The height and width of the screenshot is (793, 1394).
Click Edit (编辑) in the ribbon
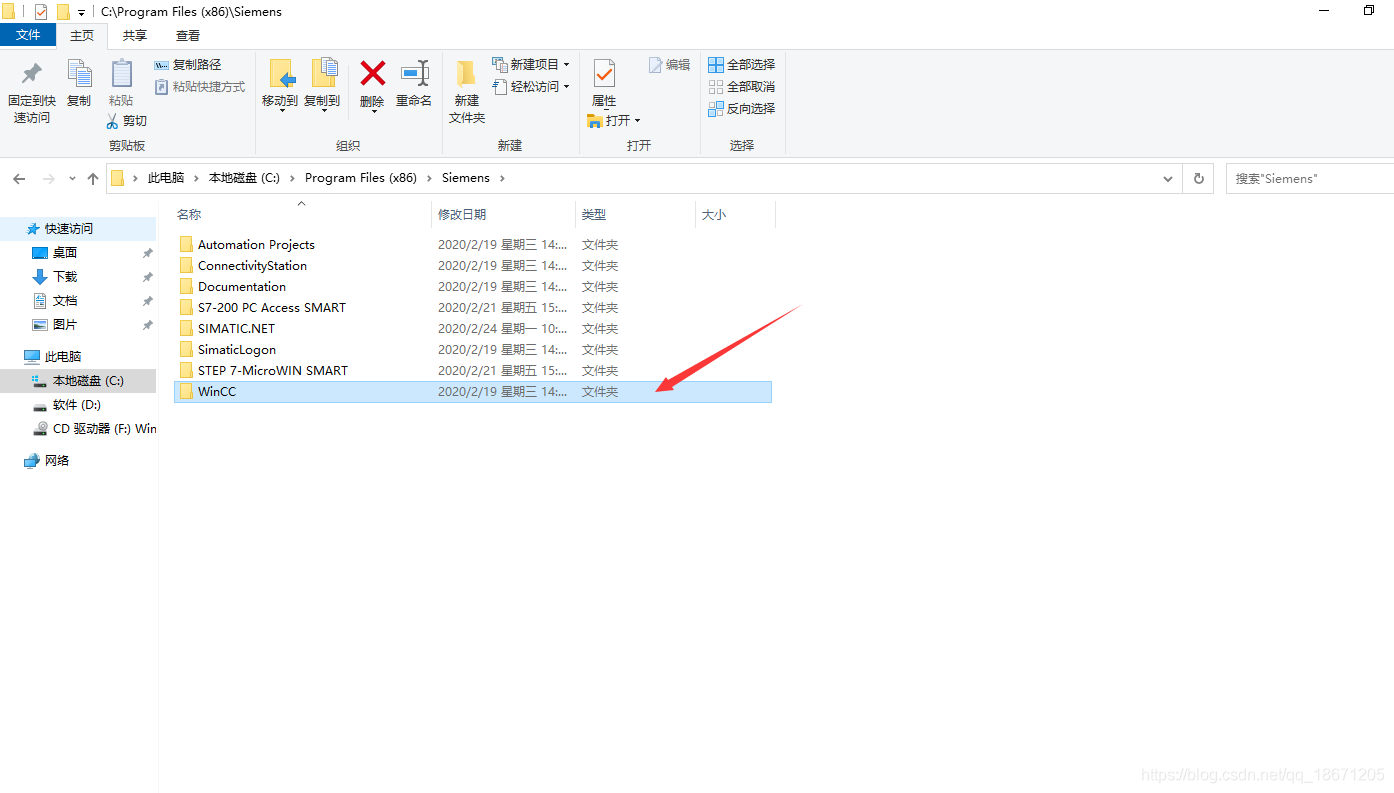coord(669,65)
